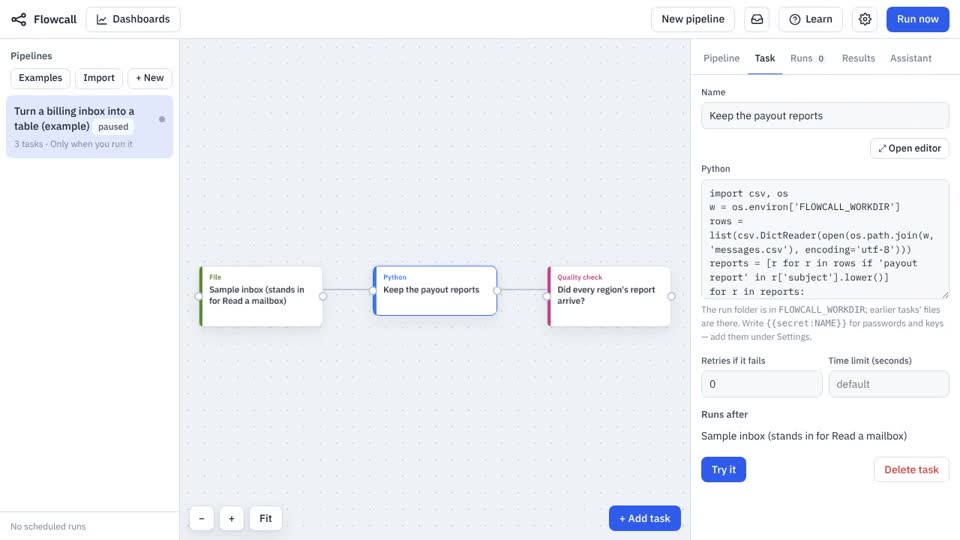Run the pipeline with Run now

(917, 19)
